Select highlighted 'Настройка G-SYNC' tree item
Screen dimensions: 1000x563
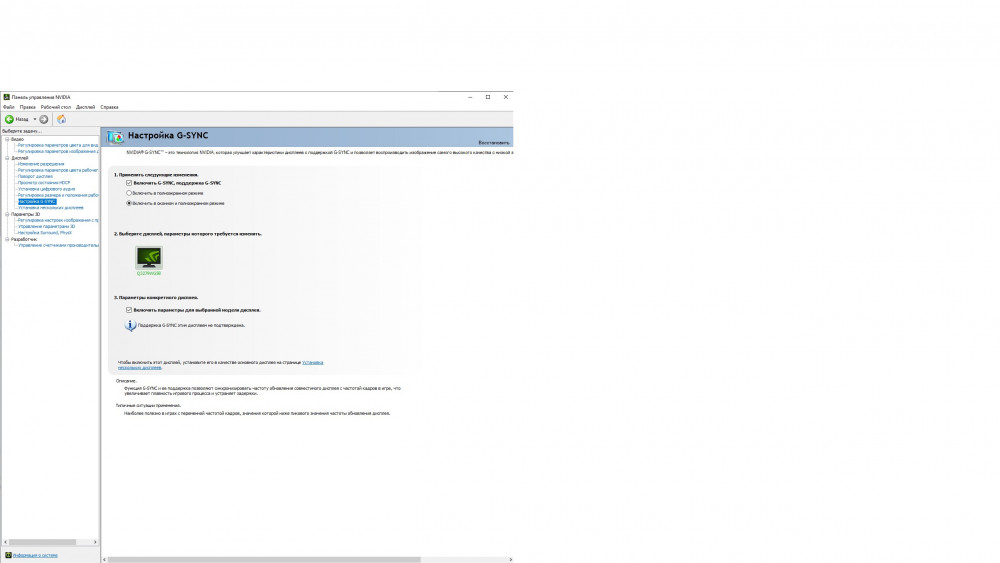pos(37,201)
